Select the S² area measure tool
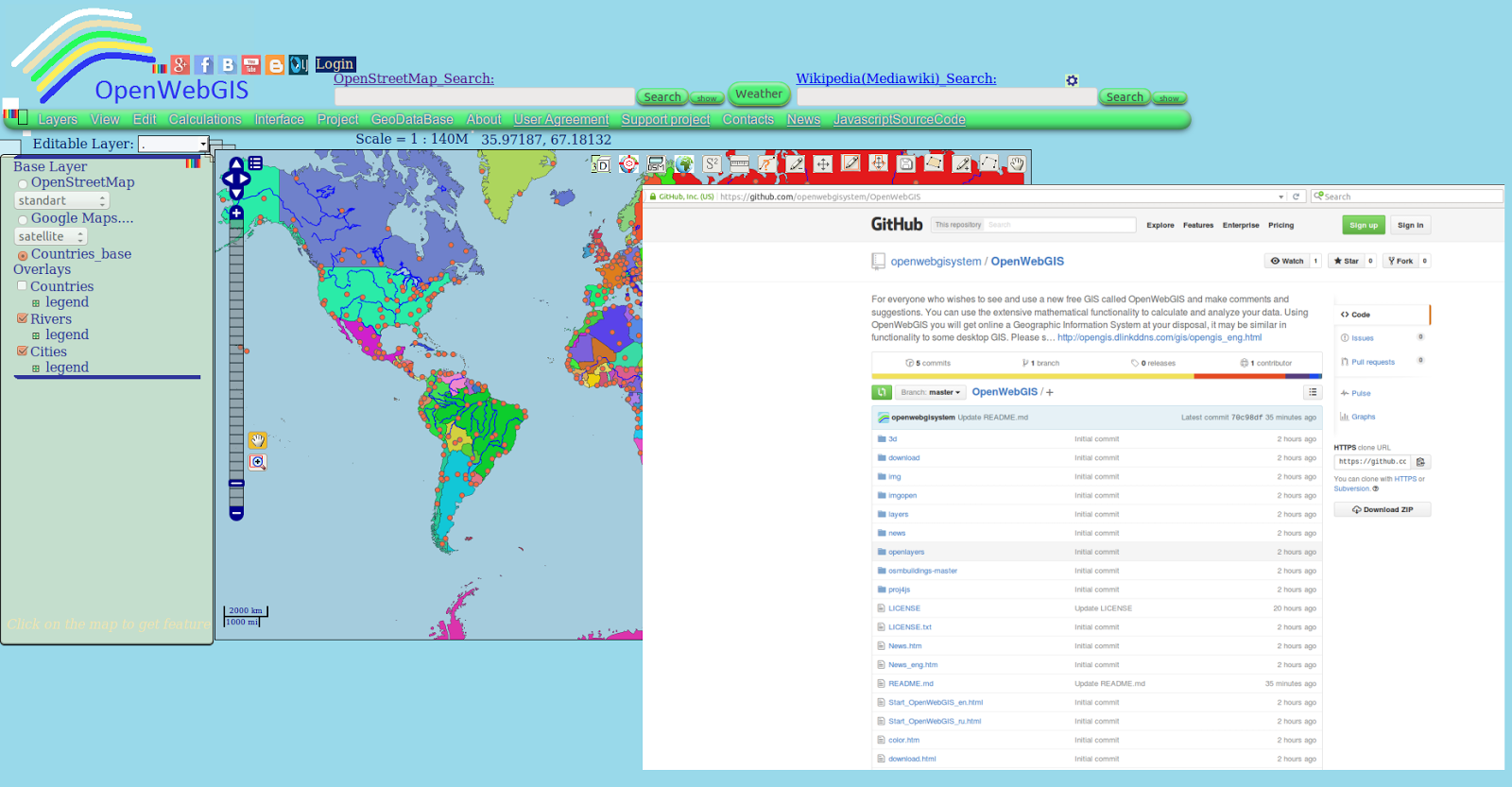 tap(712, 164)
